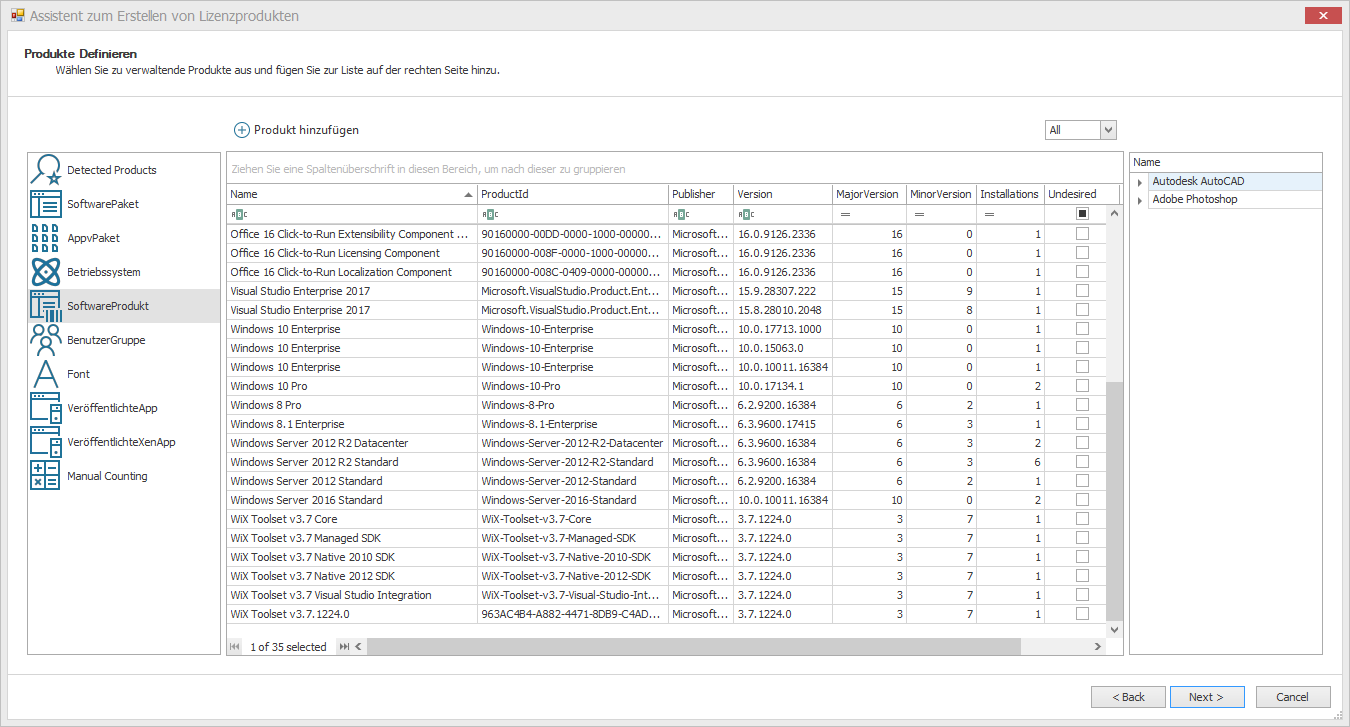Toggle the Undesired filter row checkbox
This screenshot has height=727, width=1350.
coord(1082,214)
